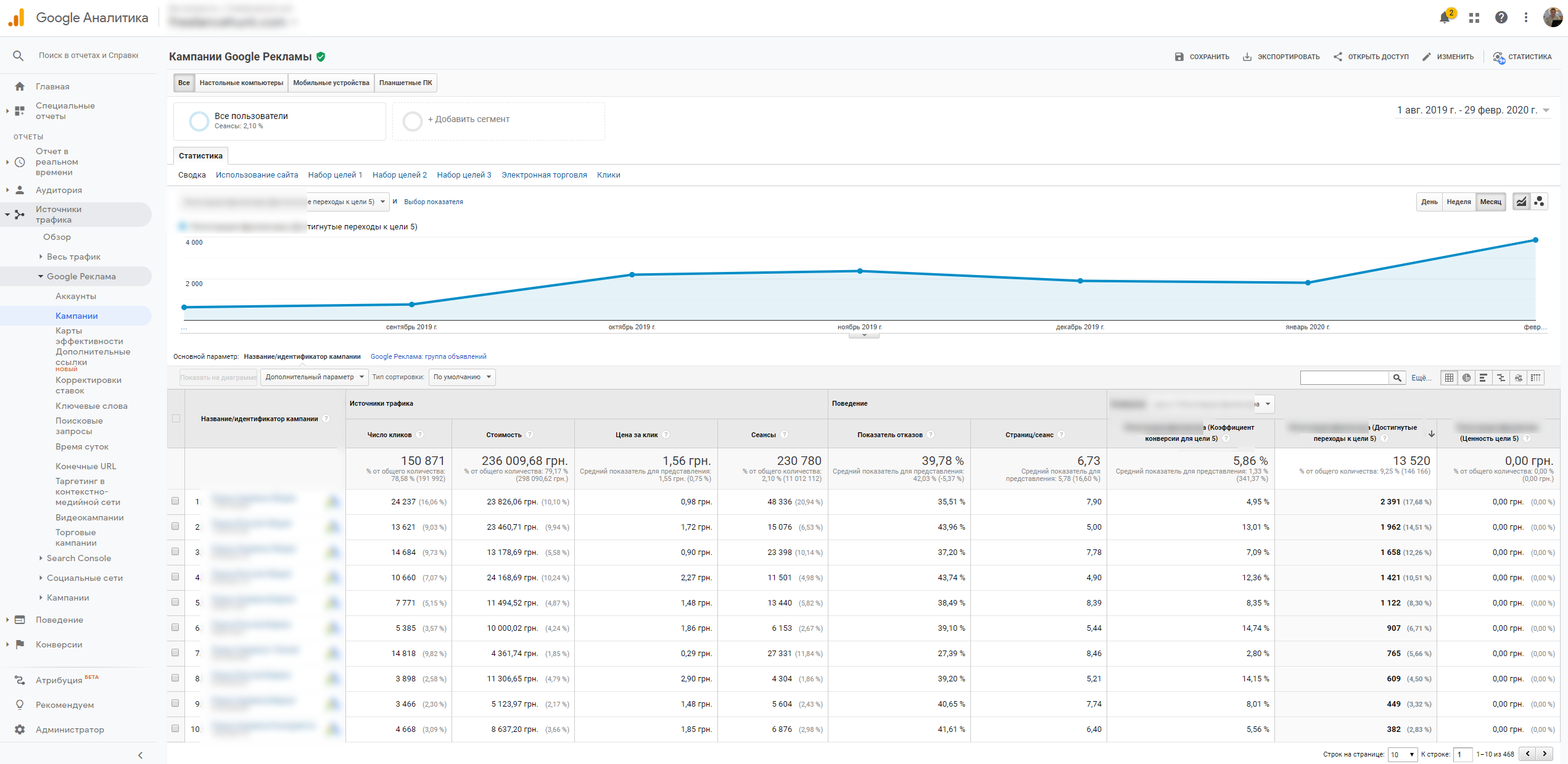
Task: Open Электронная торговля tab
Action: pyautogui.click(x=544, y=175)
